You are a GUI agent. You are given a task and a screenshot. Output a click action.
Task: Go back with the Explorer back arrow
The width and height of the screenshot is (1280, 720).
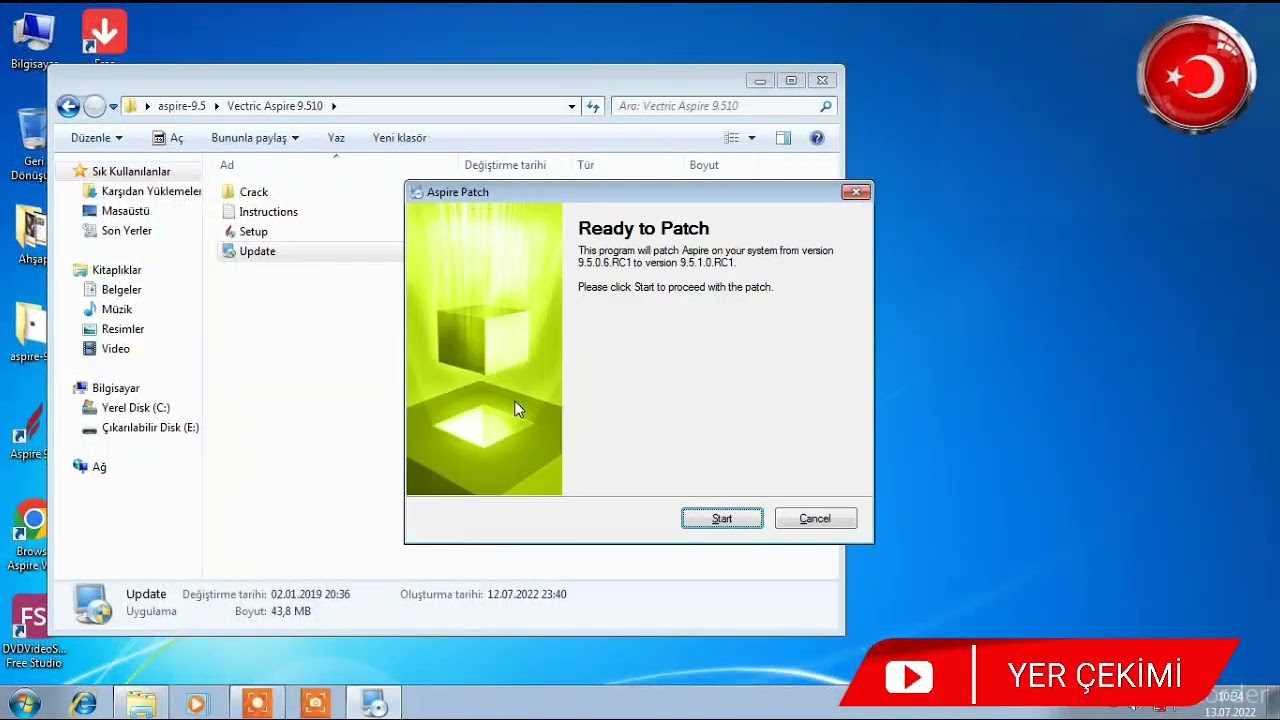click(x=68, y=106)
